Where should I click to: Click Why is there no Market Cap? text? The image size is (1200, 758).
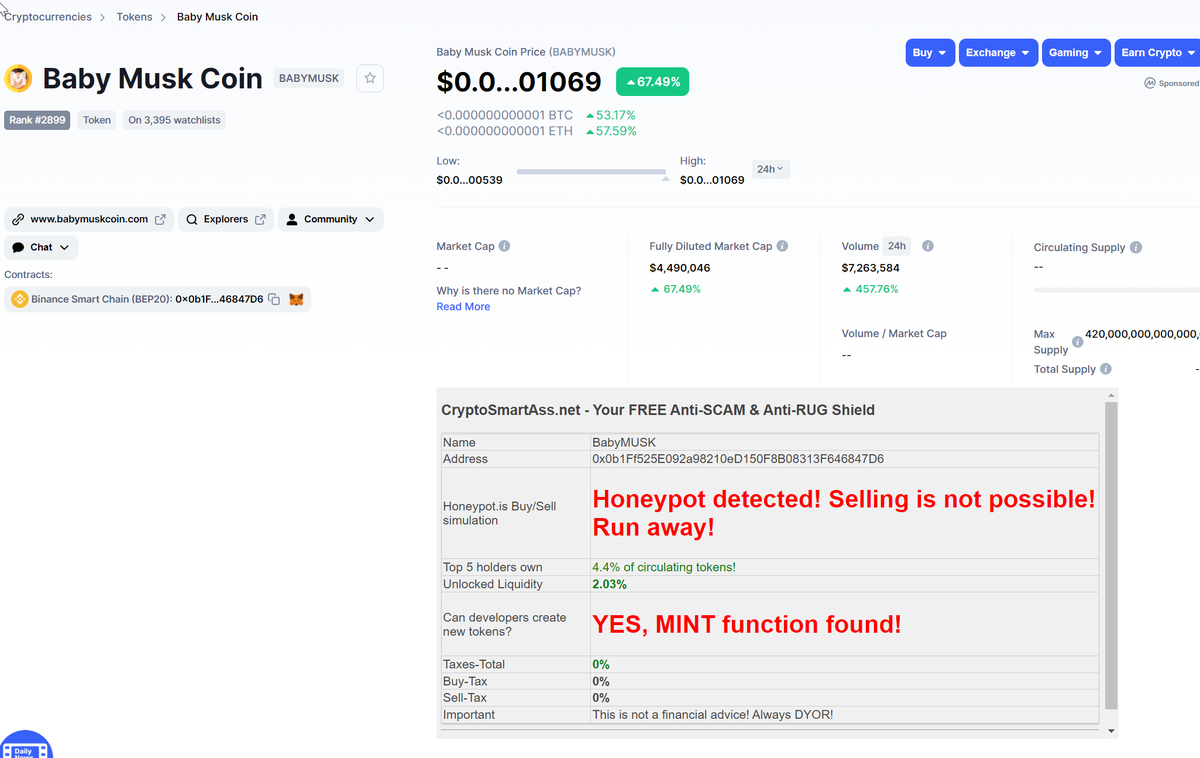[509, 291]
